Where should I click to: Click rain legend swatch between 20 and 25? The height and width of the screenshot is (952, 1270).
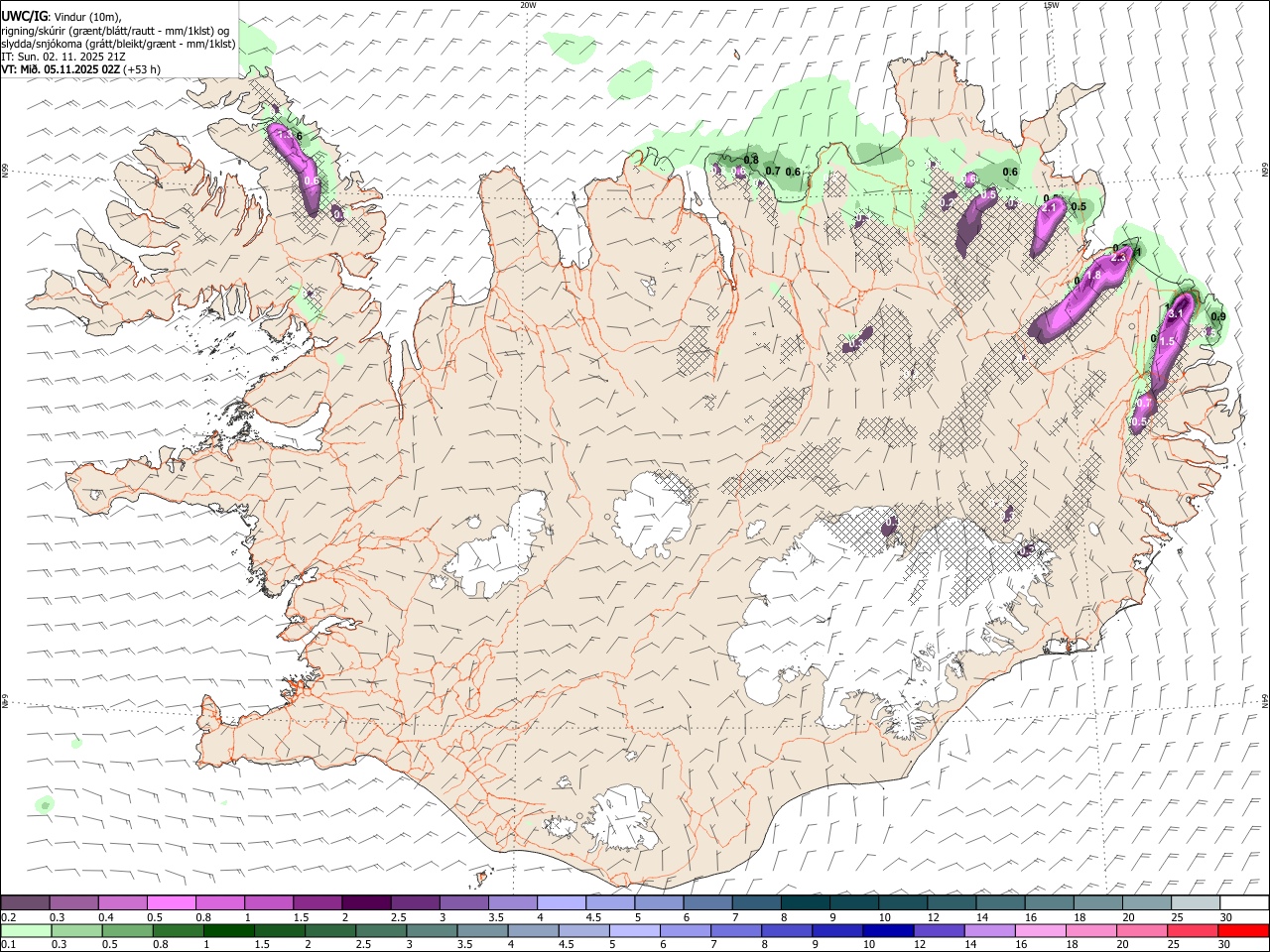point(1140,930)
